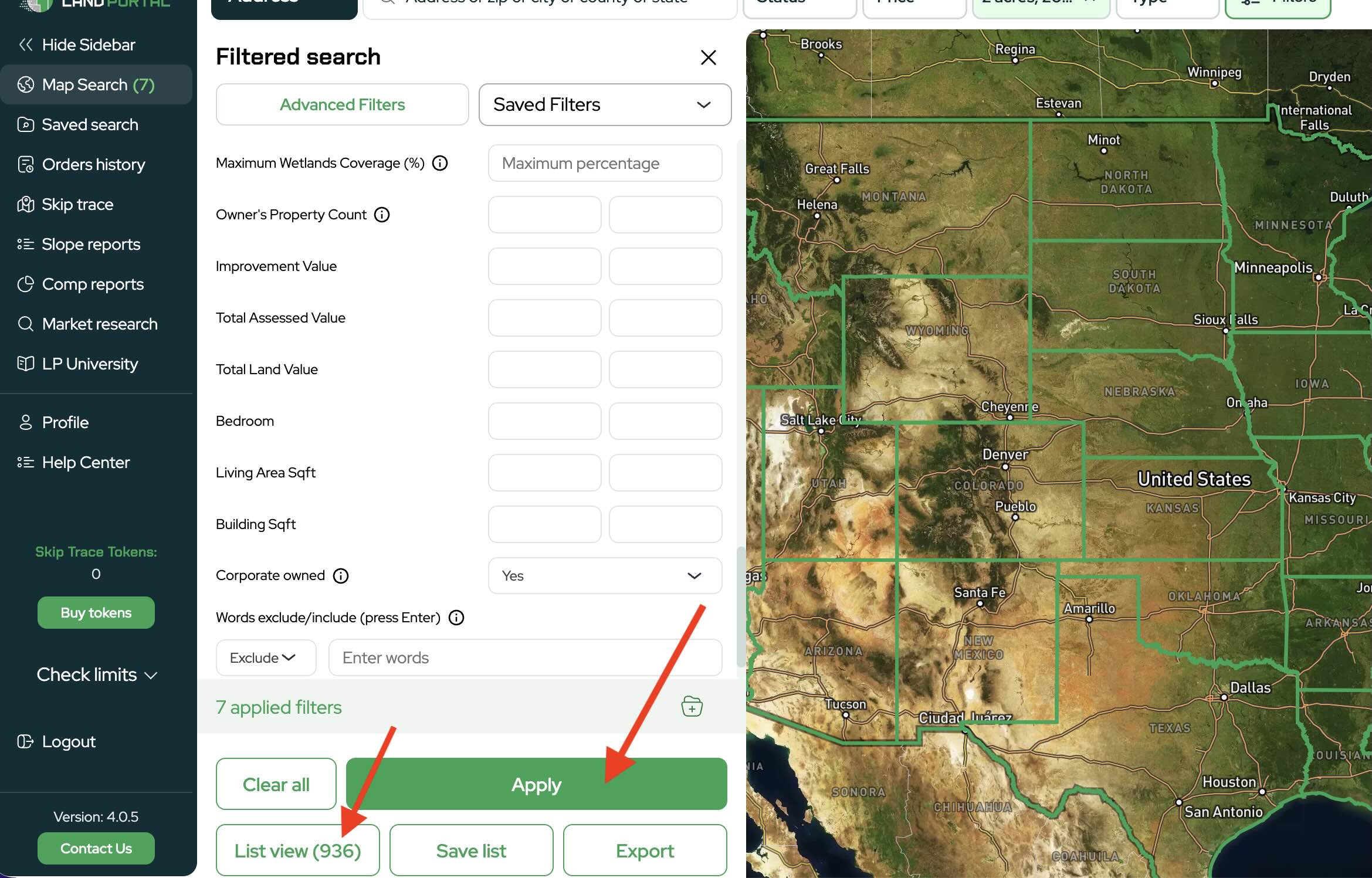Click the save filter folder-plus icon

coord(692,707)
